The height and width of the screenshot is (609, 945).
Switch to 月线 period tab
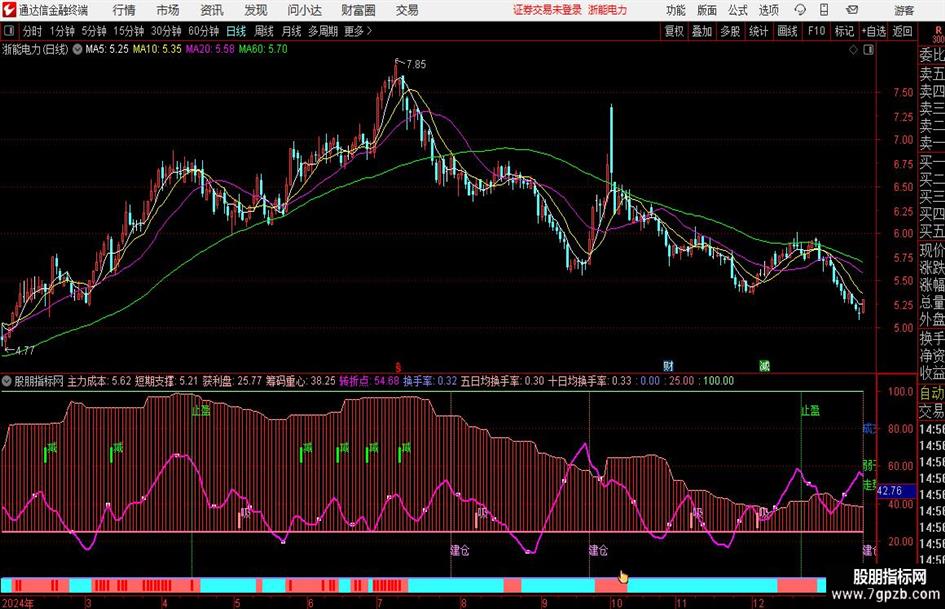click(x=292, y=31)
